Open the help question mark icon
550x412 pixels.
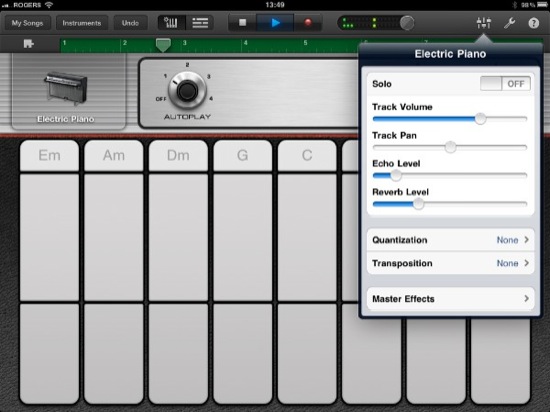tap(534, 23)
